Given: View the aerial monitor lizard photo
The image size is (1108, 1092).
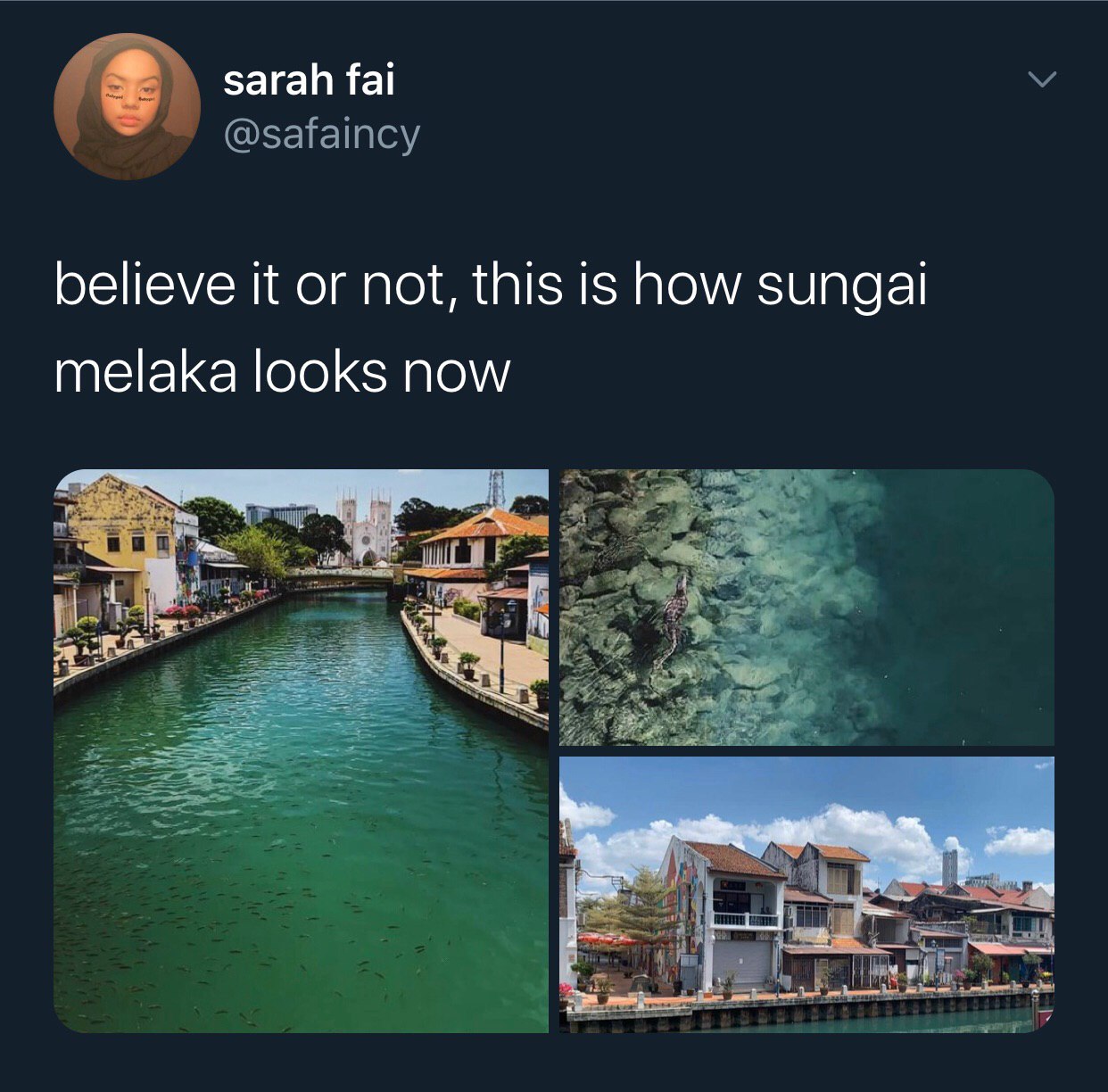Looking at the screenshot, I should [806, 608].
